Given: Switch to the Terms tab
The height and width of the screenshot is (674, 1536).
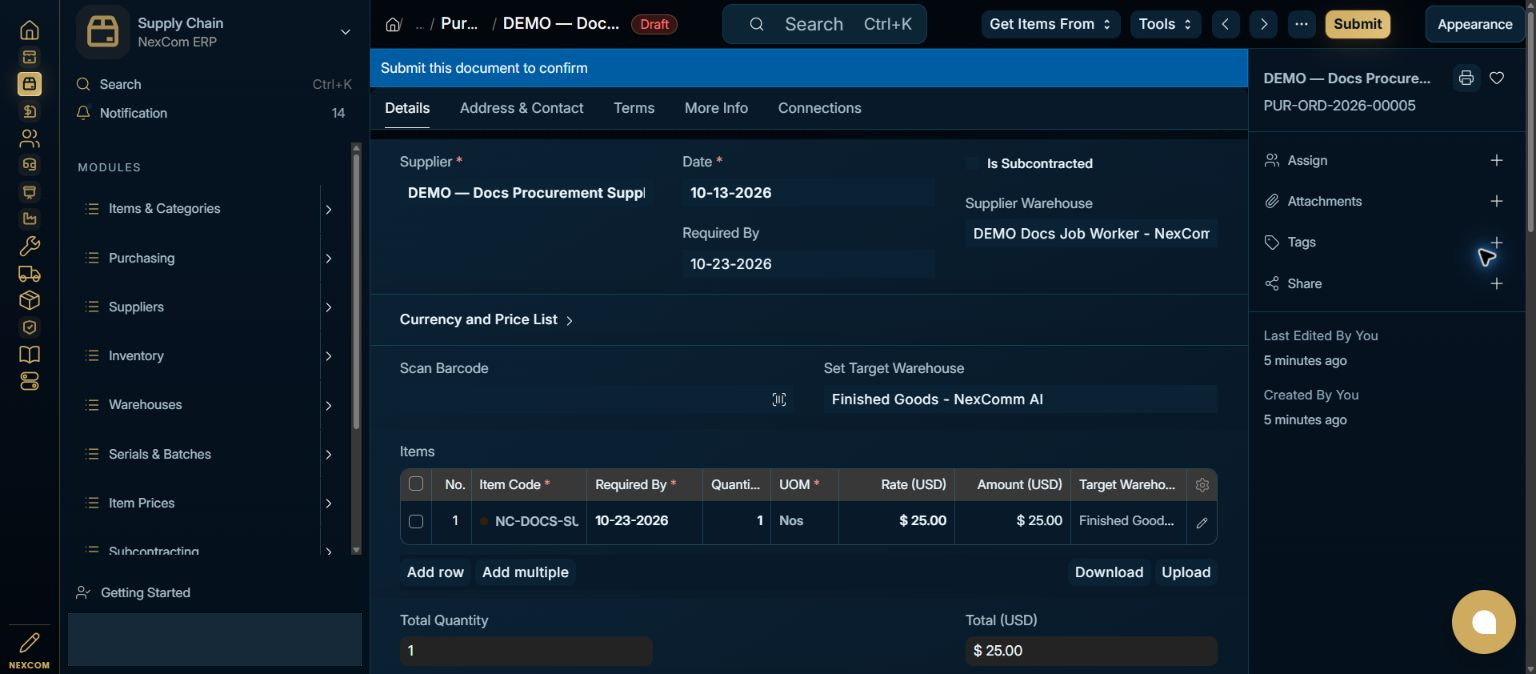Looking at the screenshot, I should (x=634, y=108).
